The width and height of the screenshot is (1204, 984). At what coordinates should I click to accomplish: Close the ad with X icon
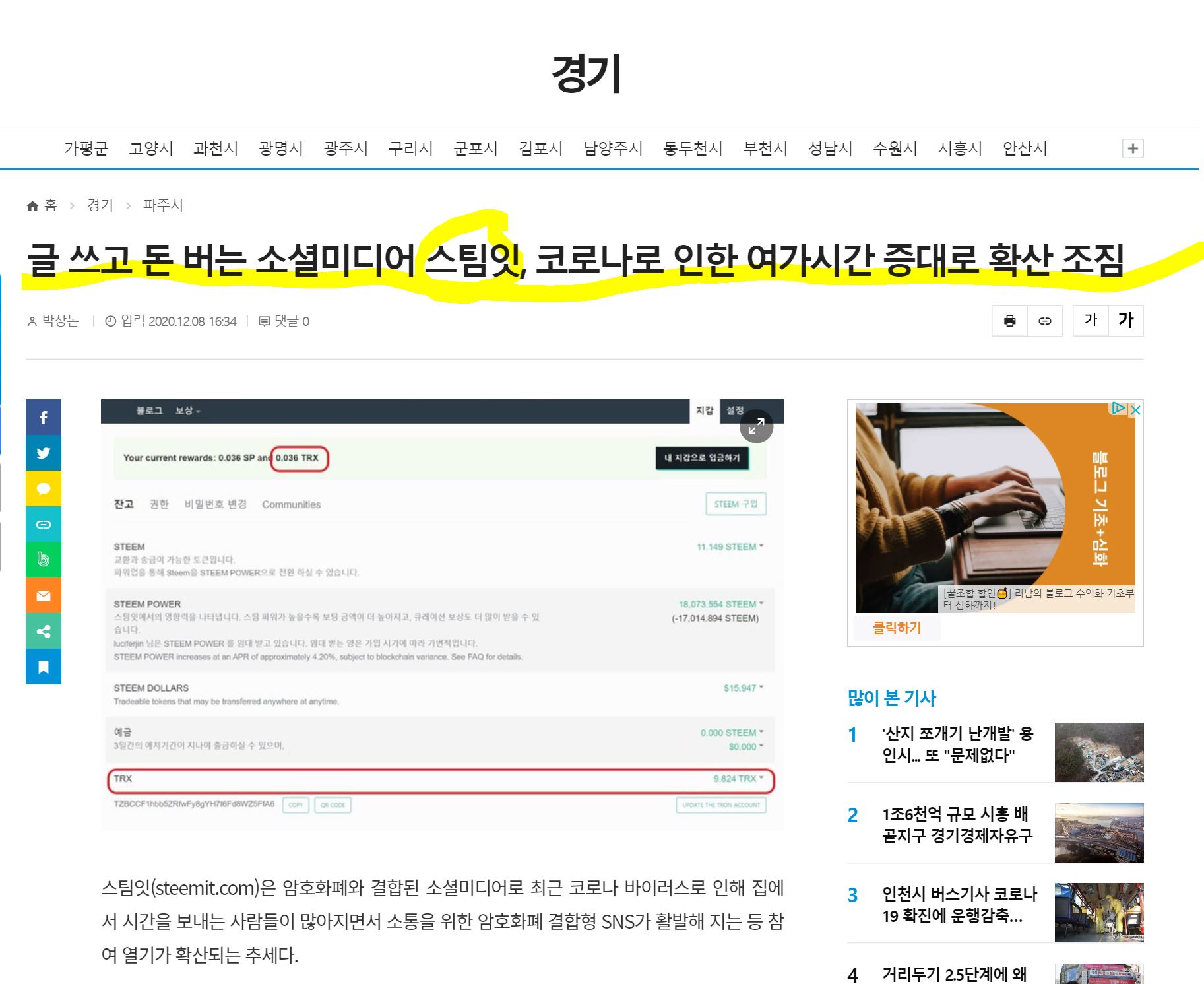(x=1135, y=410)
